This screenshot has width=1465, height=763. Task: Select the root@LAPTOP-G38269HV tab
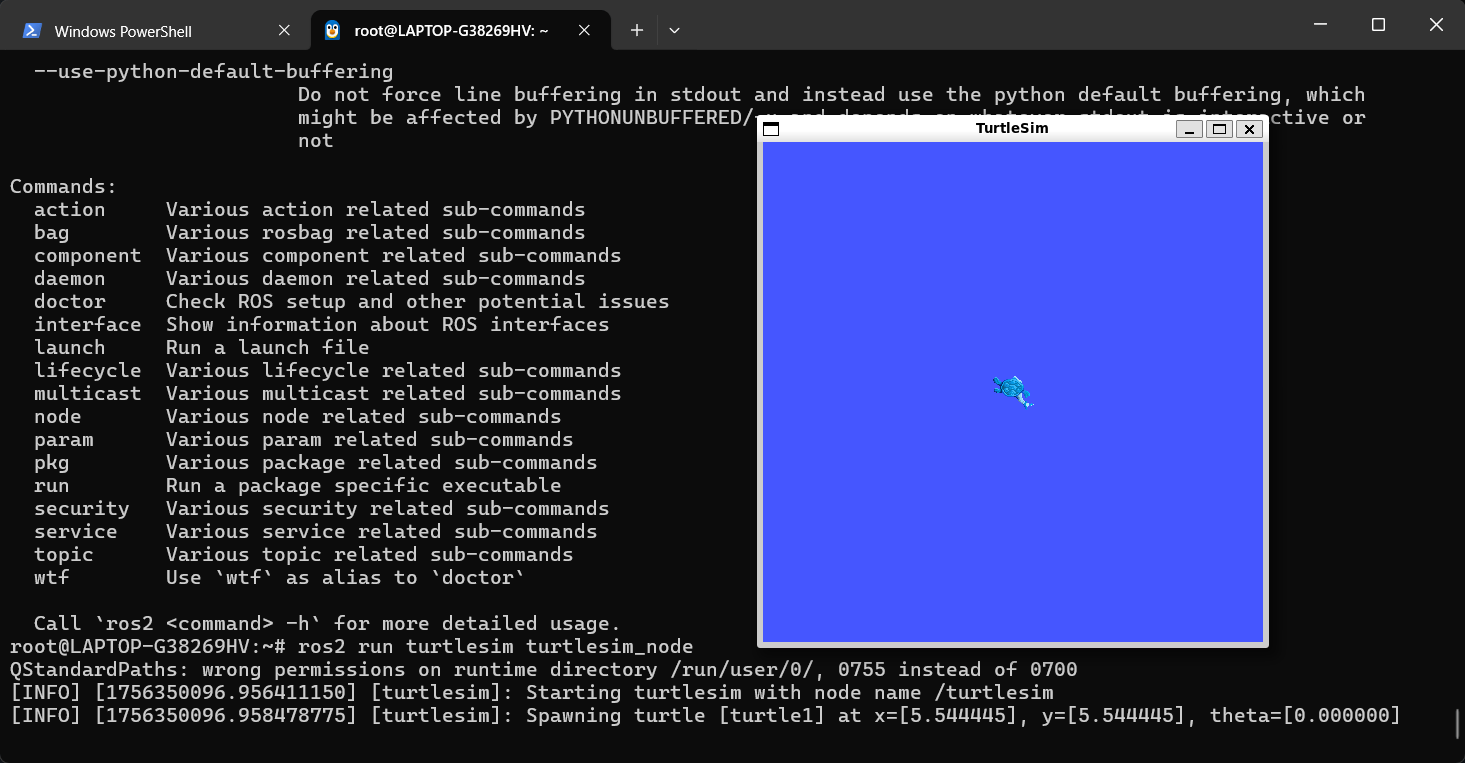click(x=450, y=31)
